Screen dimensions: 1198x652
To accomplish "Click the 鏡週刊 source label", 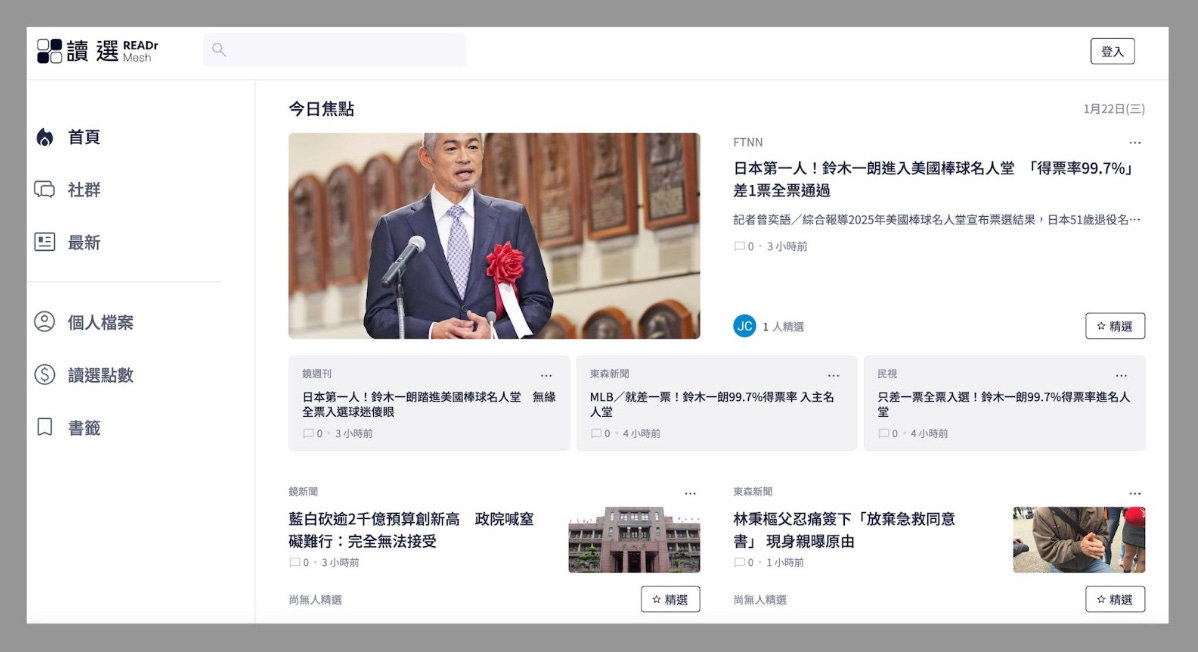I will 316,374.
